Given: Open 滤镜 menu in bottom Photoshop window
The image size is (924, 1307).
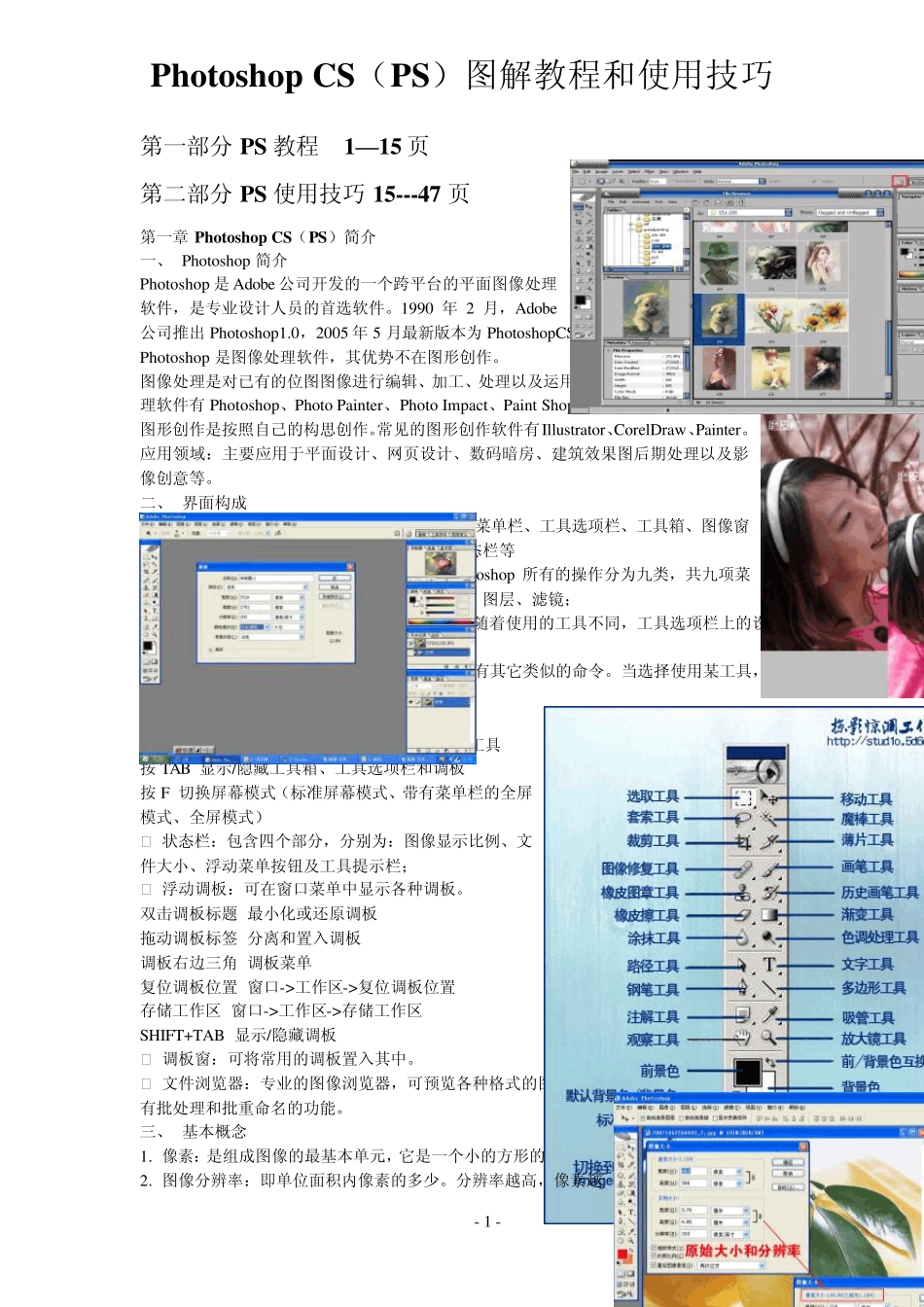Looking at the screenshot, I should click(x=731, y=1107).
